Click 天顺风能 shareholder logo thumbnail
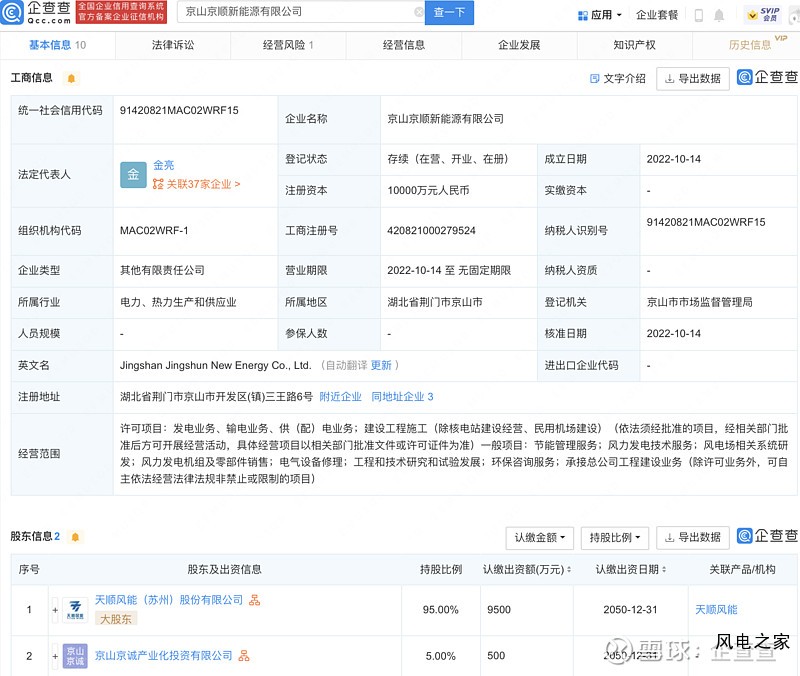 coord(75,610)
